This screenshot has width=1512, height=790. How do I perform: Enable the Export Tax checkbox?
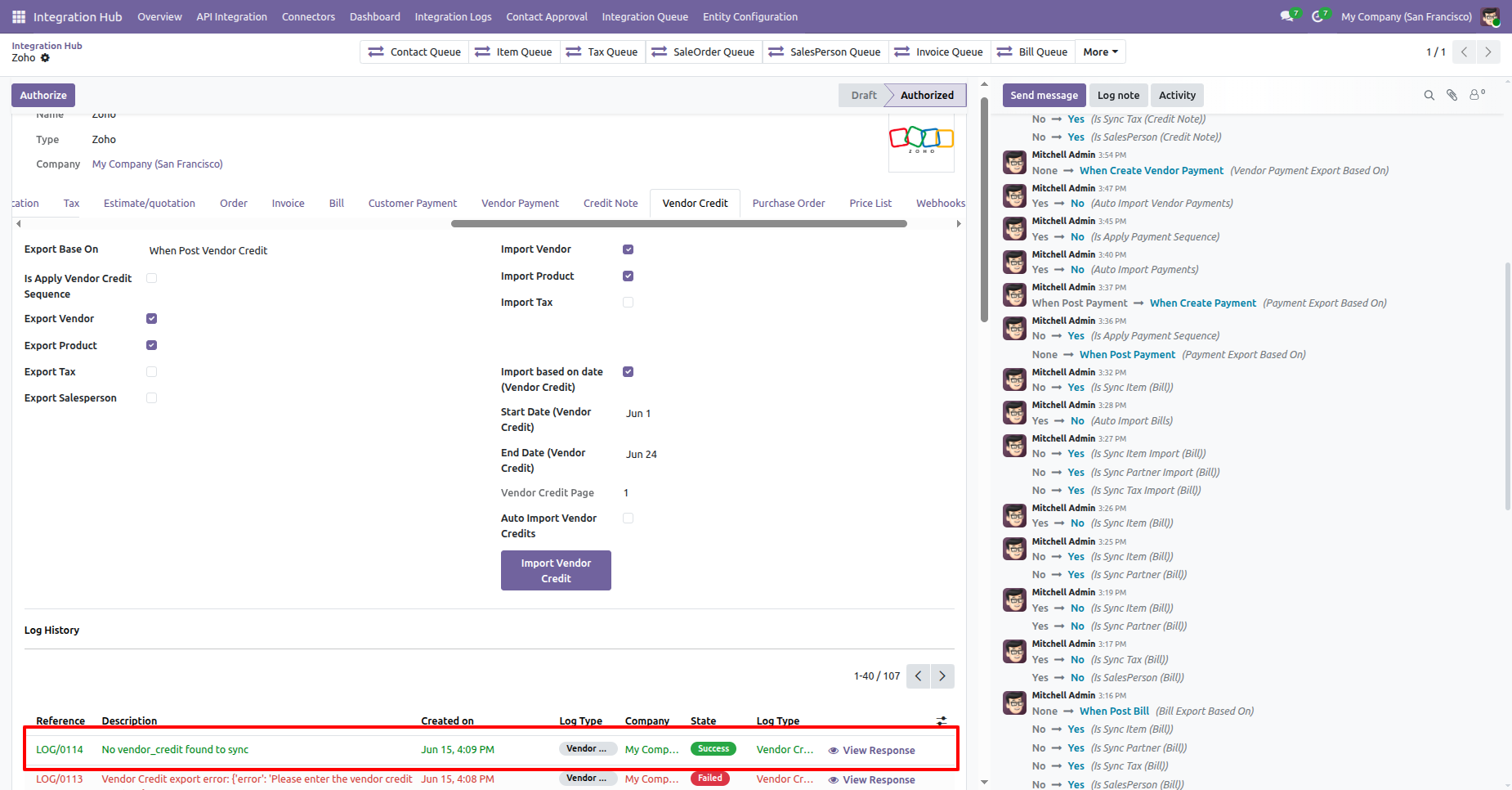(151, 372)
